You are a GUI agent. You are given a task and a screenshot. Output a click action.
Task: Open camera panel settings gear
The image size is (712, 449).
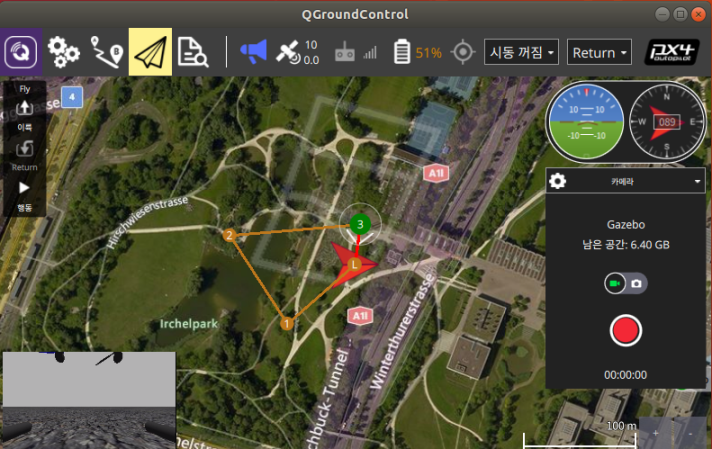tap(558, 181)
